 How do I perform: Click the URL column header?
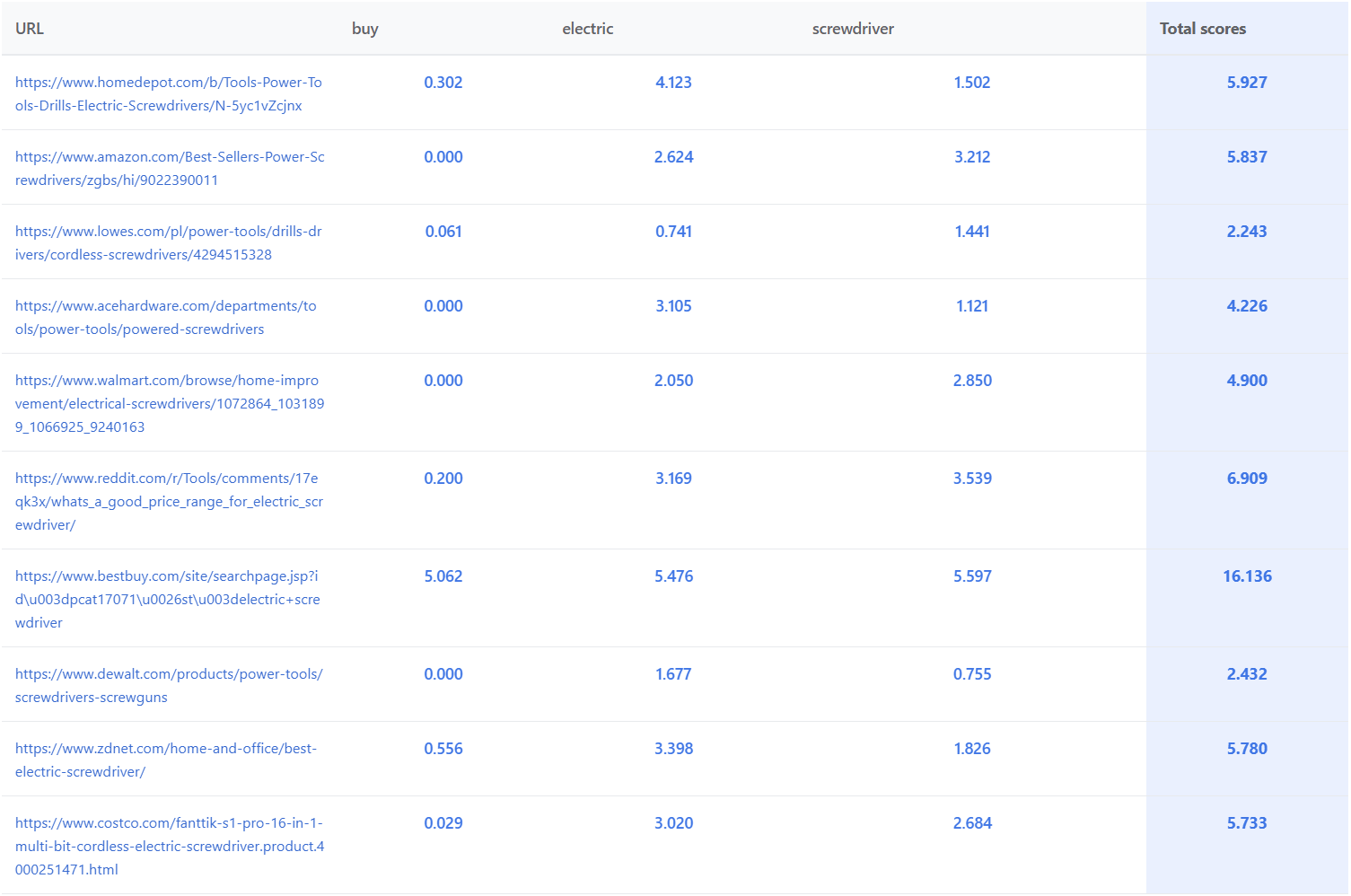(x=30, y=29)
